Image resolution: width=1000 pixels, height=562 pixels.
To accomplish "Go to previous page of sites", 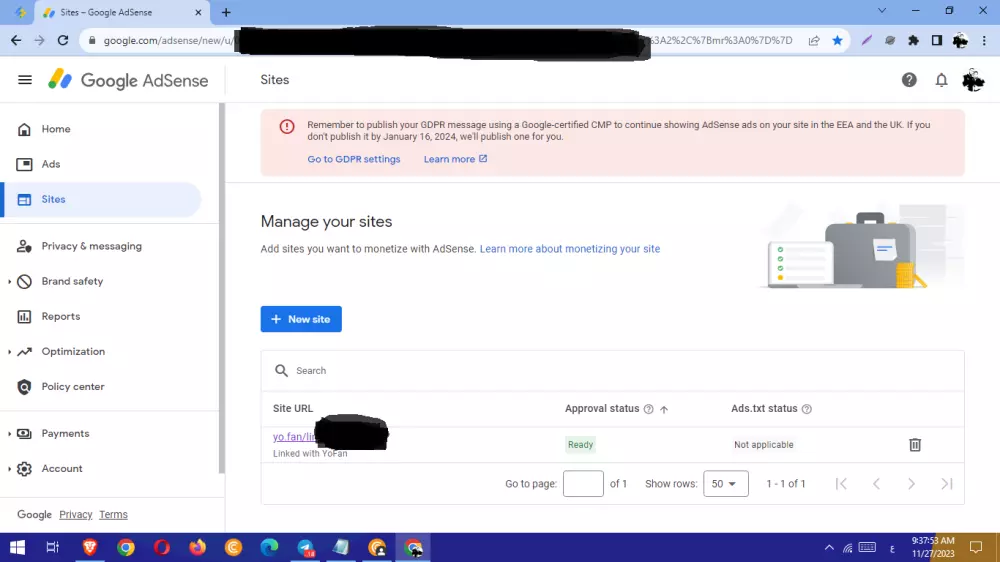I will tap(876, 484).
